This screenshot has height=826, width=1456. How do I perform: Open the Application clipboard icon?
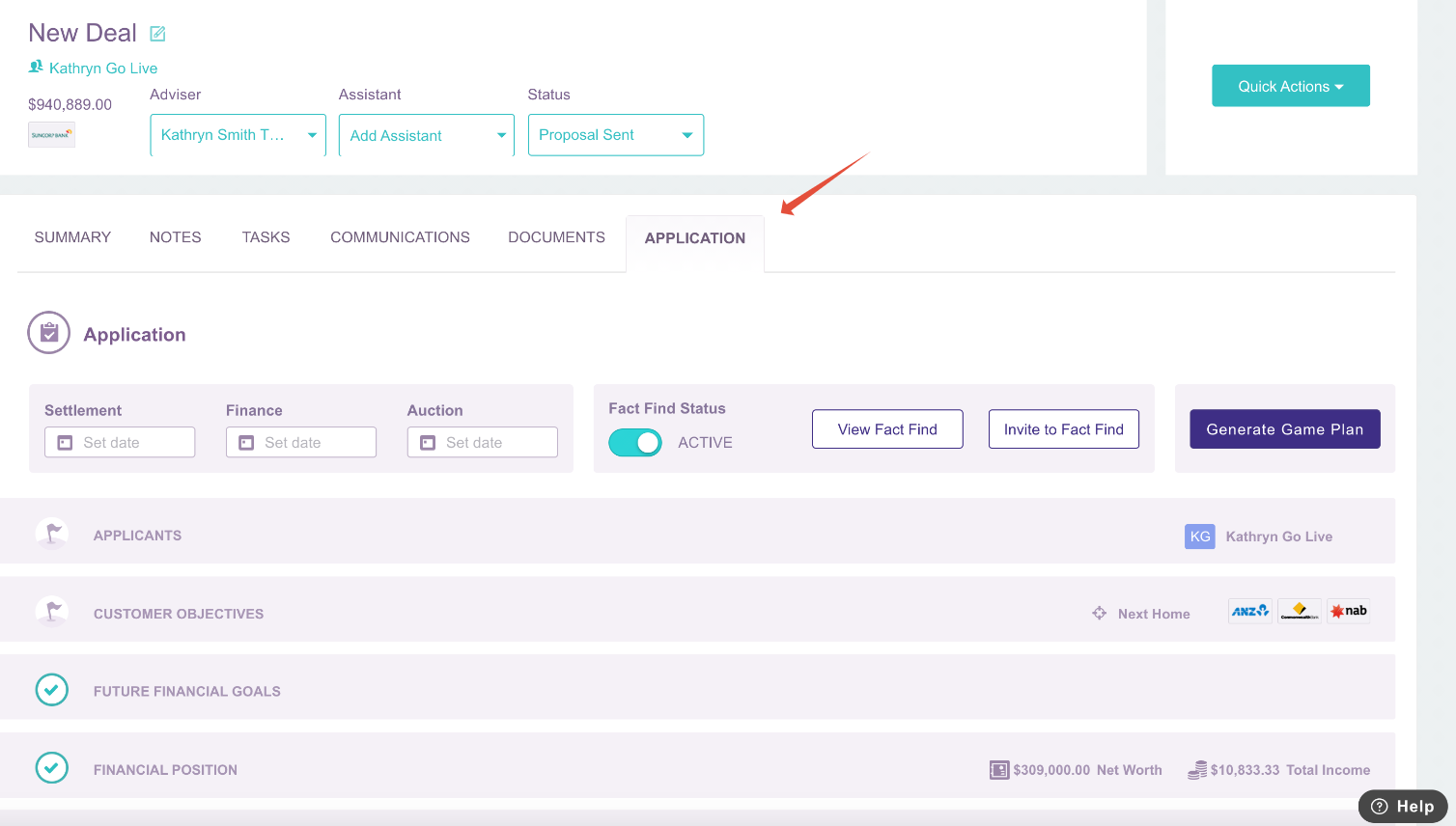coord(48,332)
